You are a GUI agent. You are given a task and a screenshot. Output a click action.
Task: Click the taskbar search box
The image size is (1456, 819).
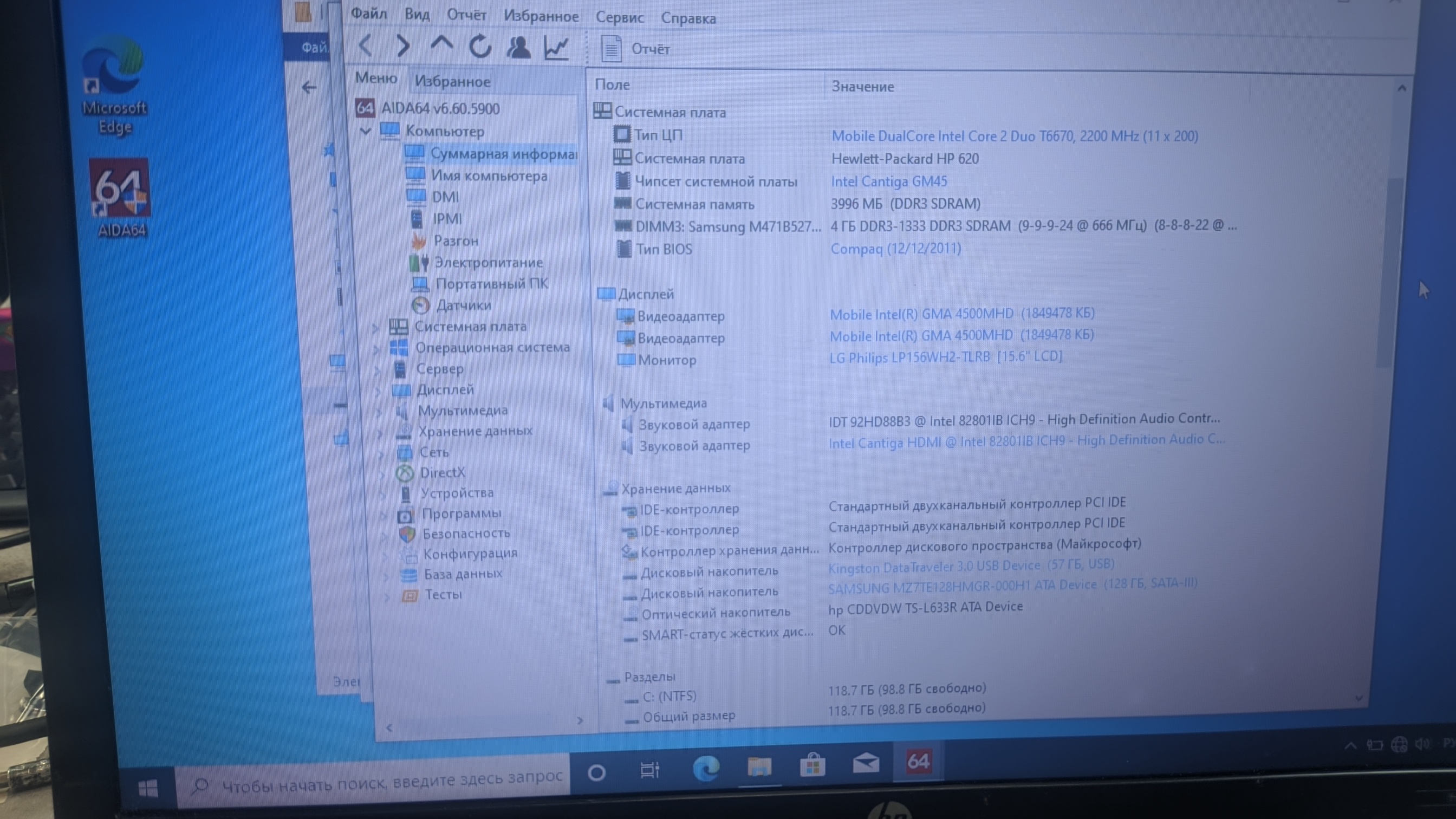(x=373, y=782)
